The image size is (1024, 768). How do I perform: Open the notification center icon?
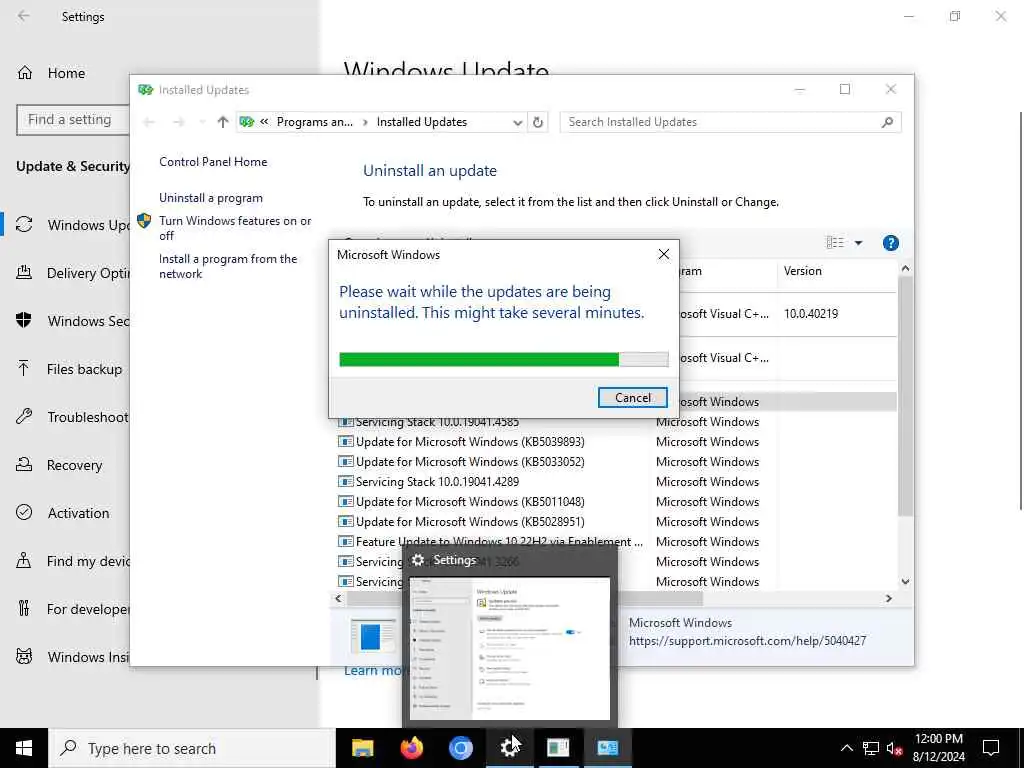coord(991,748)
